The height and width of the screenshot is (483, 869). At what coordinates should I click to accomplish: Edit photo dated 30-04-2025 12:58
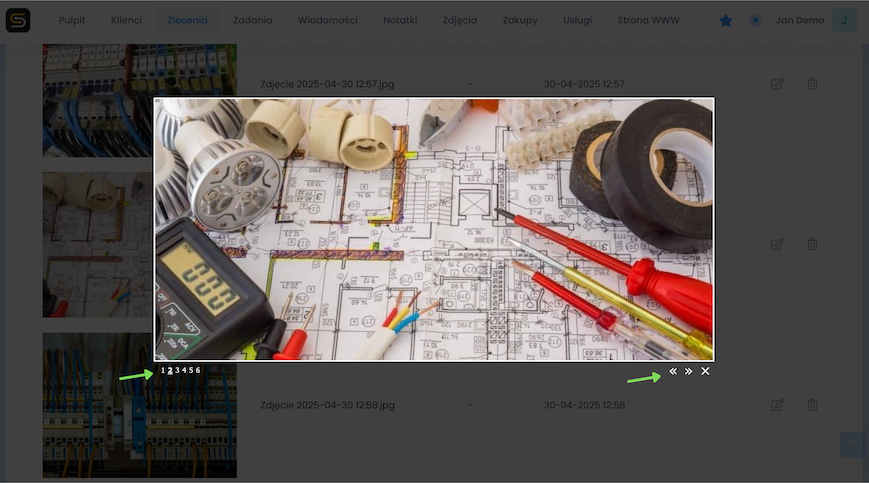click(x=778, y=405)
